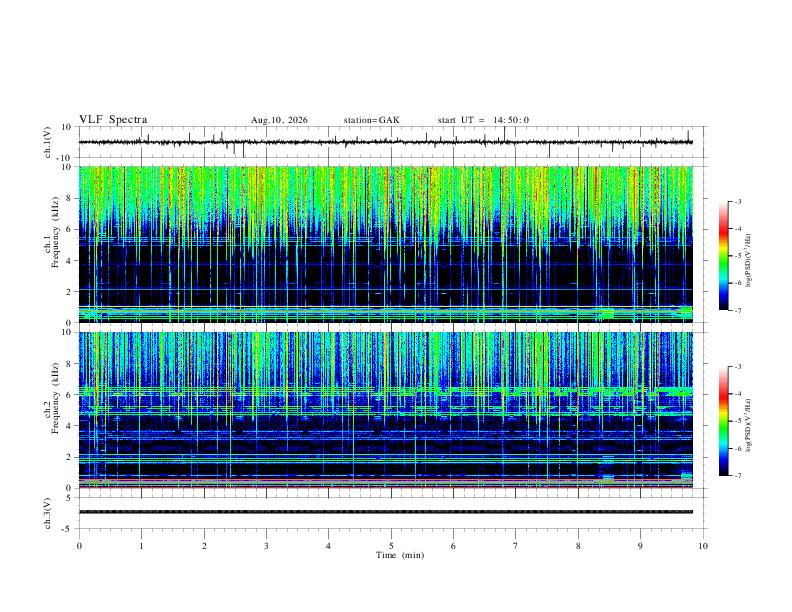Click the ch.1 color scale bar
Image resolution: width=792 pixels, height=612 pixels.
coord(724,256)
